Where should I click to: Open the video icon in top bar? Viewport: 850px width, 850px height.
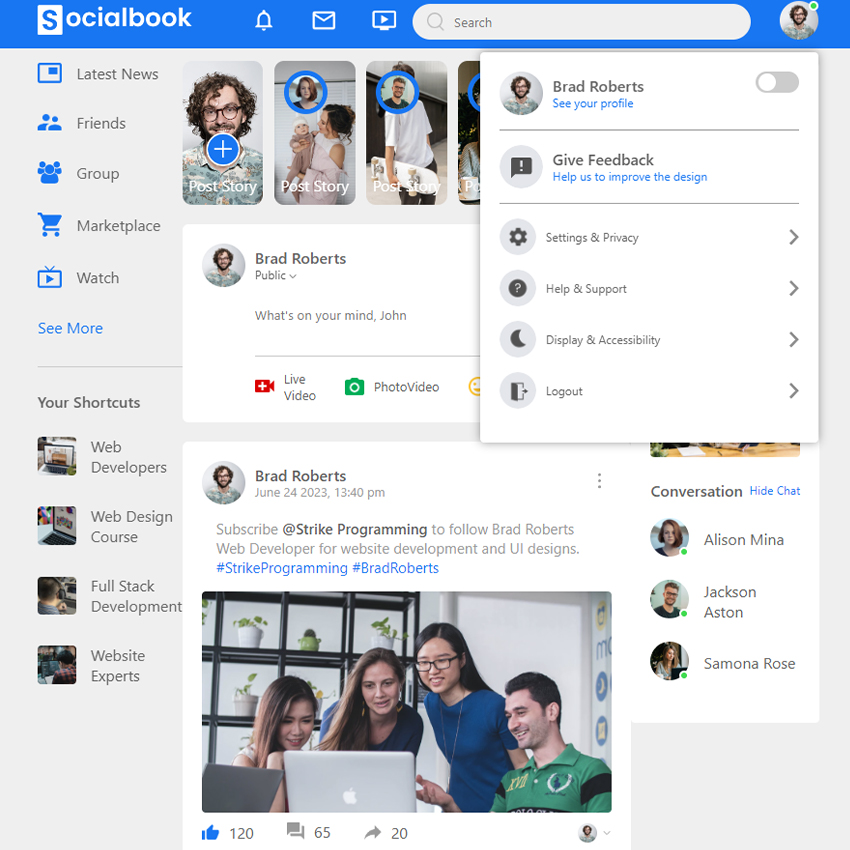coord(384,21)
